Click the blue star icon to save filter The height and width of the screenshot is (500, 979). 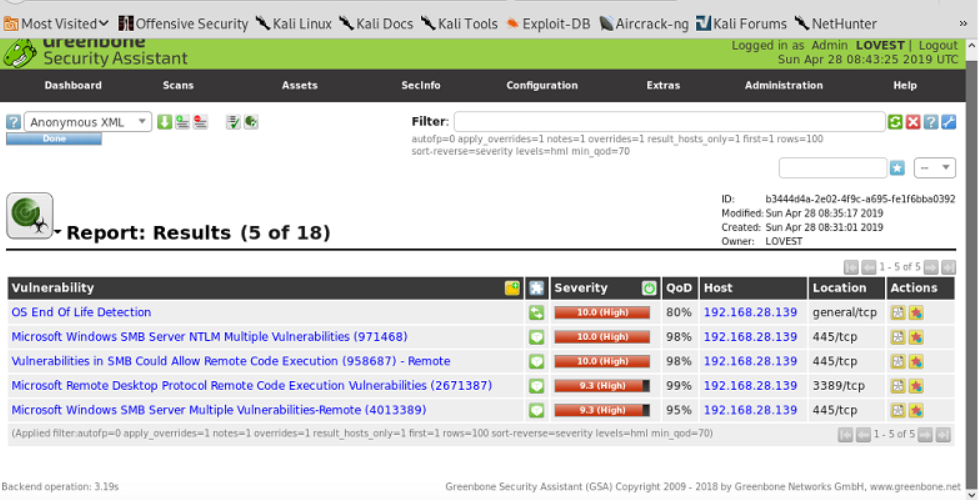coord(897,168)
